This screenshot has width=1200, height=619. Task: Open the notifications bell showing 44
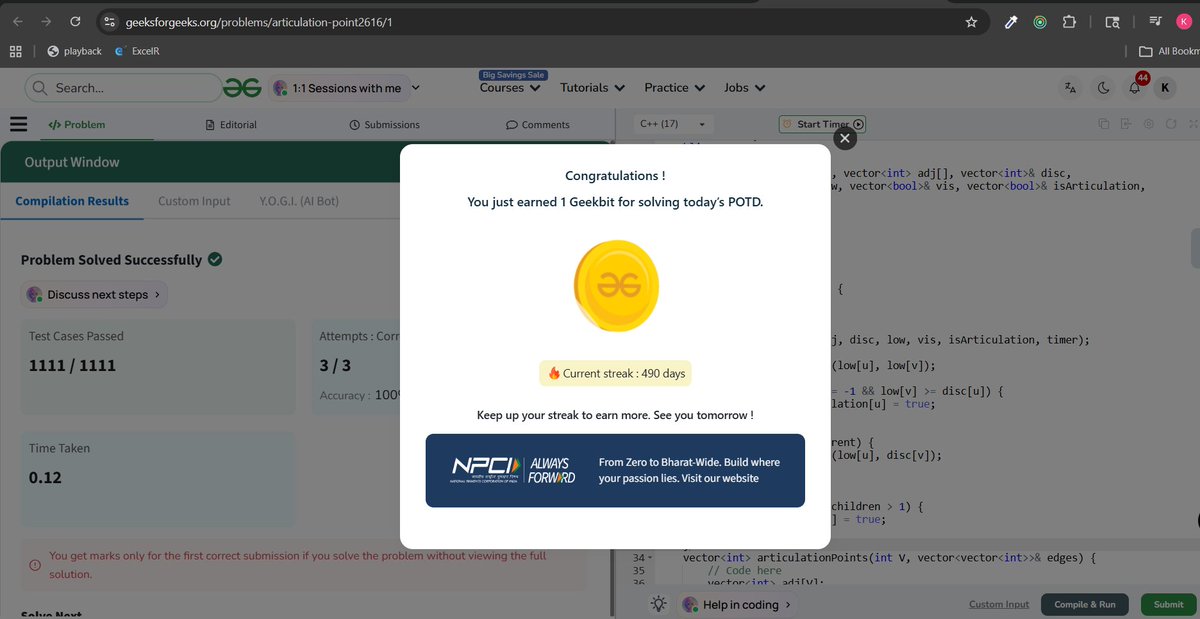point(1136,86)
